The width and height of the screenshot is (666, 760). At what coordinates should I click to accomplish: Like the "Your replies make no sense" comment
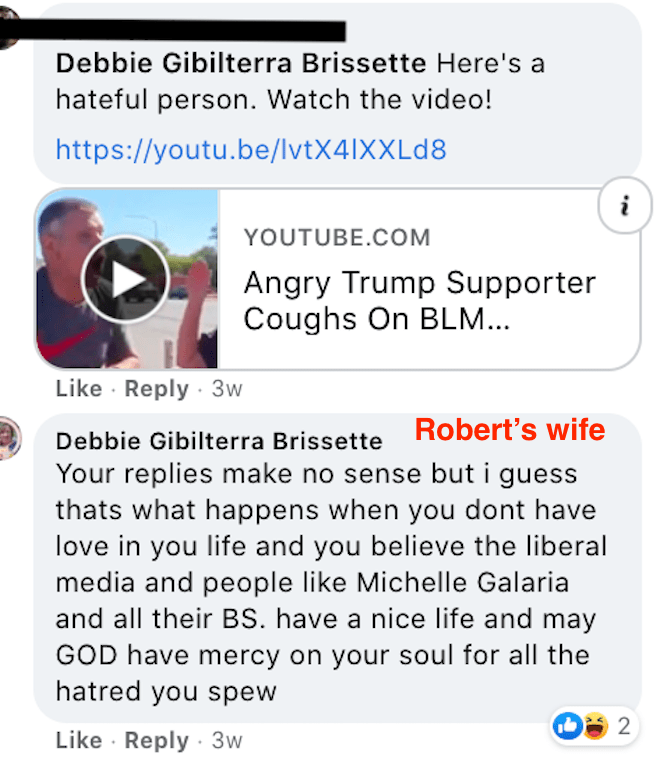79,741
